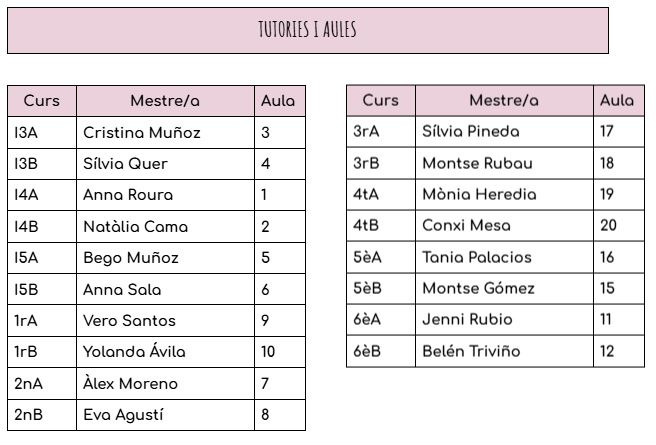
Task: Select the Cristina Muñoz teacher cell
Action: pyautogui.click(x=164, y=132)
